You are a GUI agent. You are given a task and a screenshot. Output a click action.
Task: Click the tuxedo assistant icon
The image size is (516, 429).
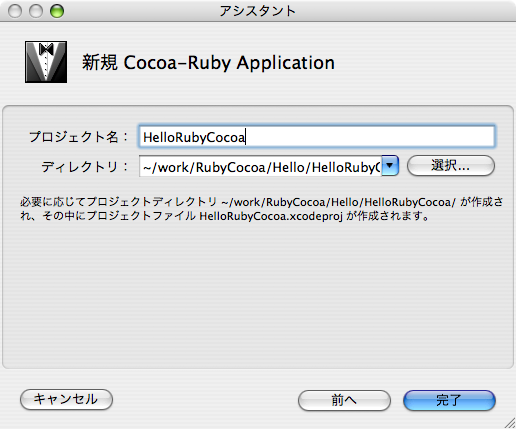(46, 62)
